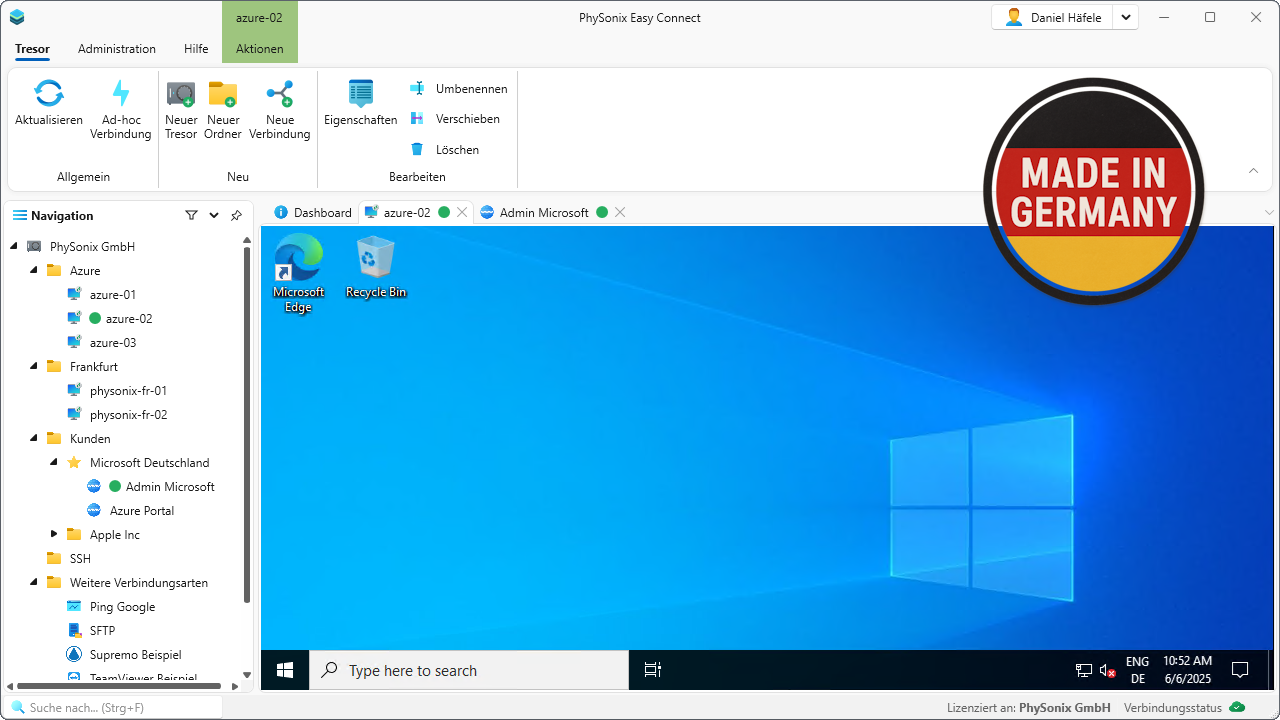
Task: Select the Azure Portal entry
Action: click(142, 511)
